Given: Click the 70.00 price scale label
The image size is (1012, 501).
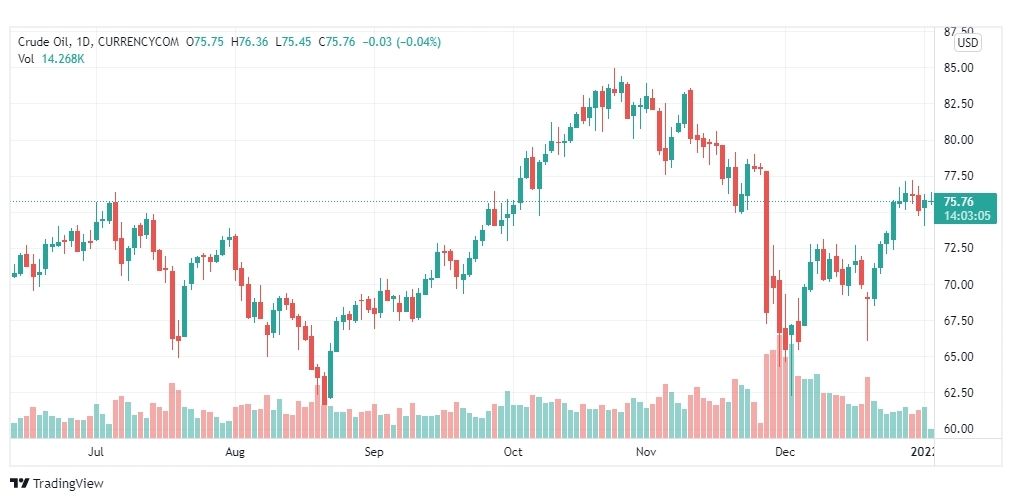Looking at the screenshot, I should [x=958, y=285].
